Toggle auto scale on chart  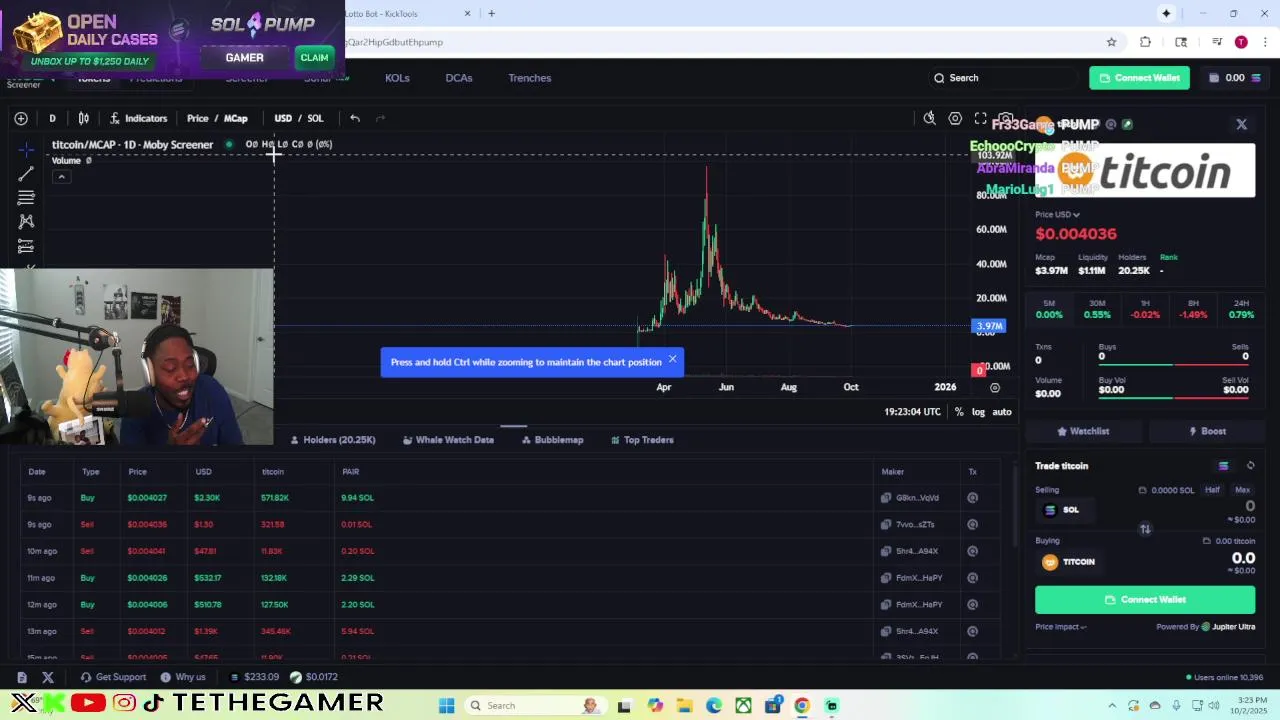(1002, 412)
